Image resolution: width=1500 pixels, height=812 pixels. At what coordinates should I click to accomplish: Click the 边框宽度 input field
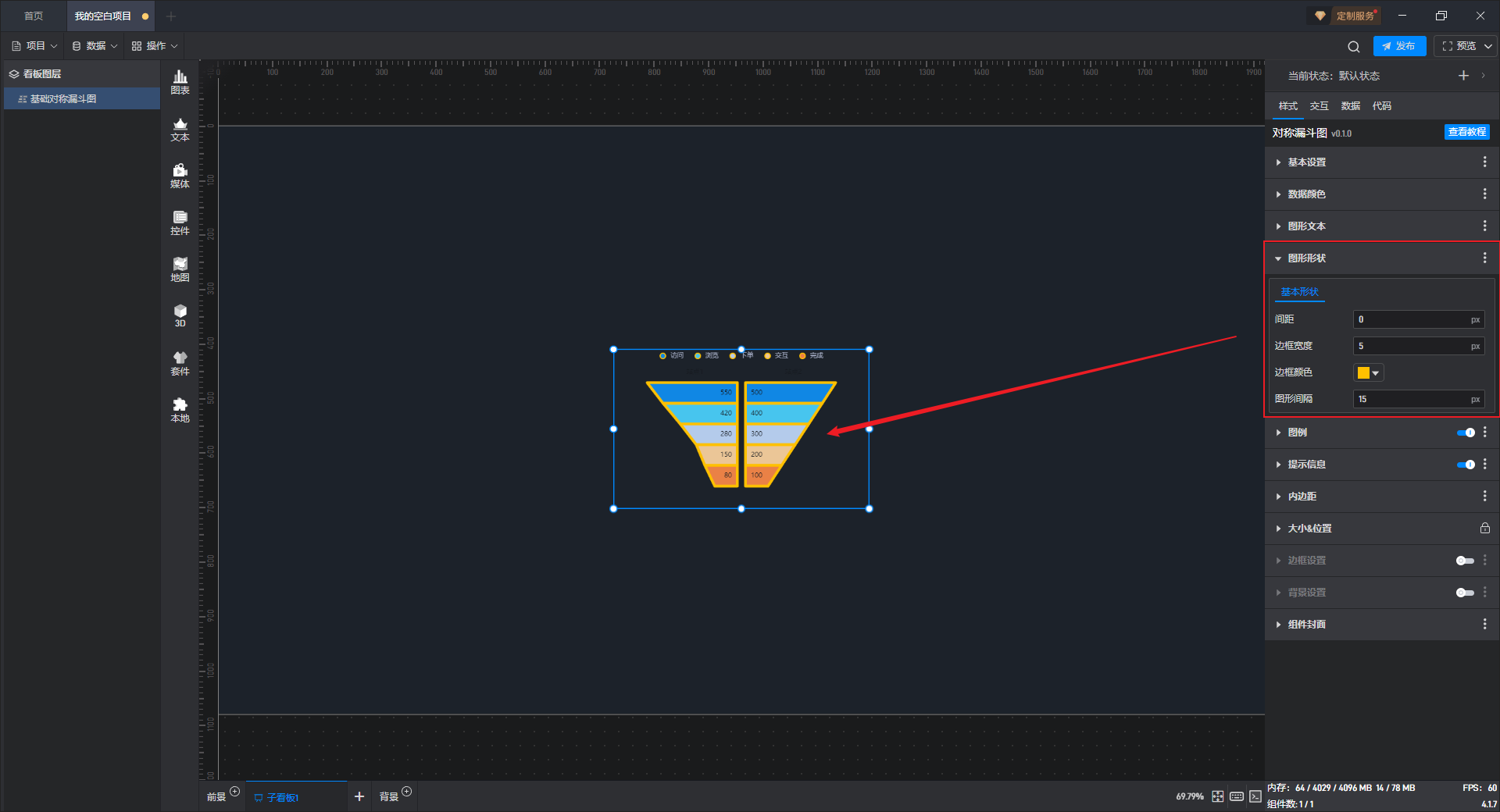(1418, 346)
